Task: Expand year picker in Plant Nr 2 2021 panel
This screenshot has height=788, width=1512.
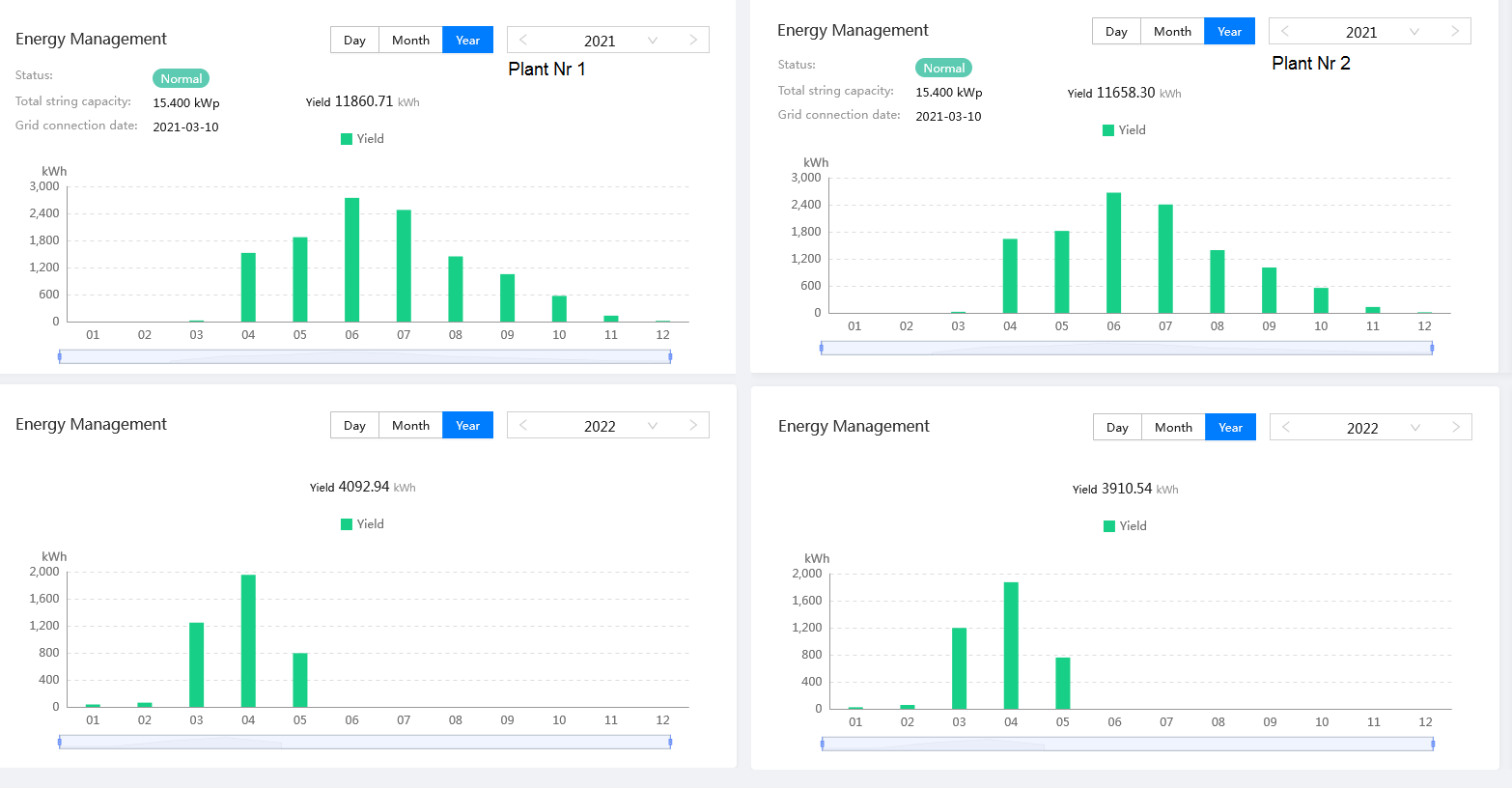Action: pos(1414,32)
